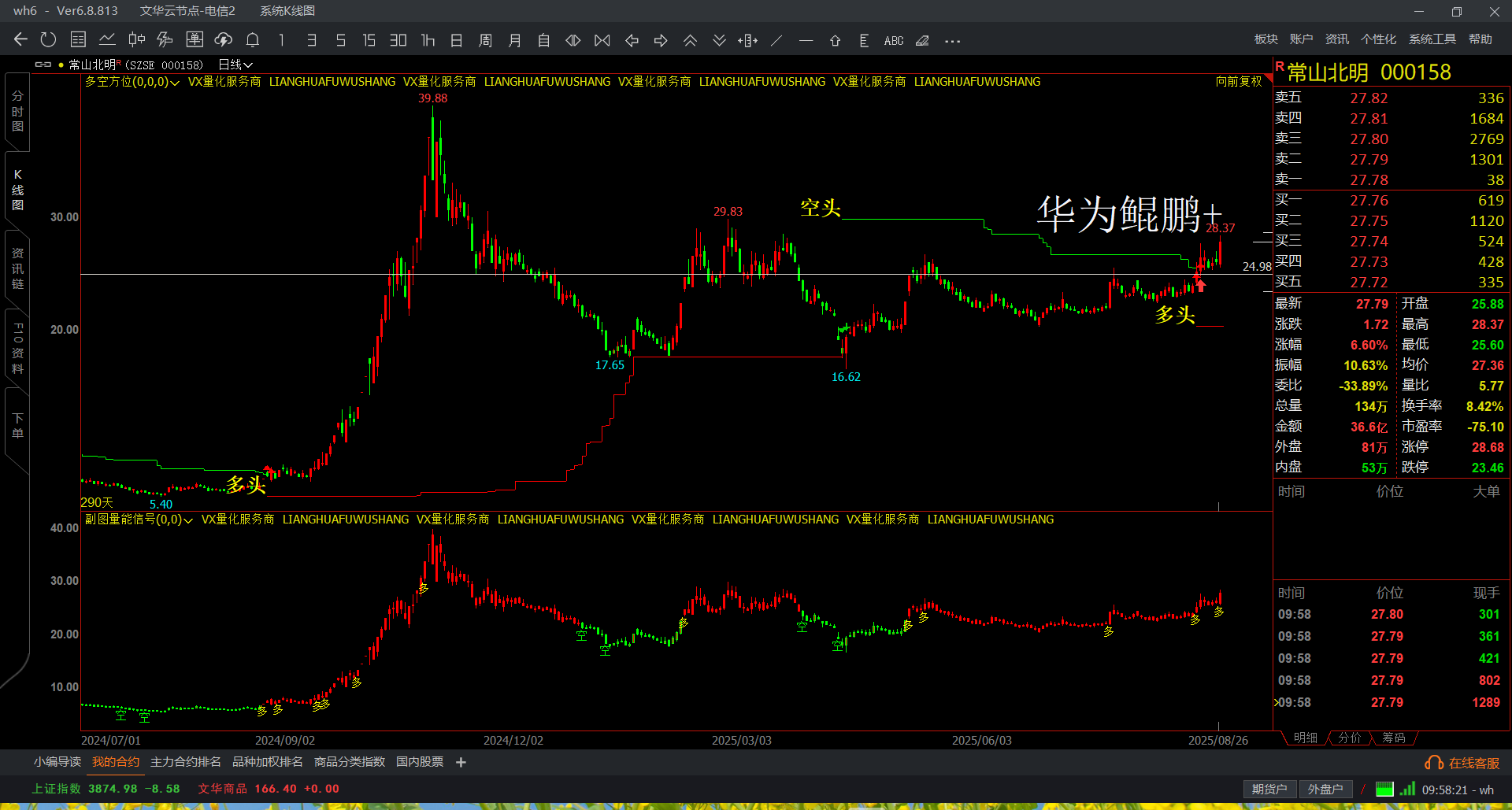Viewport: 1512px width, 810px height.
Task: Open the 主力合约排名 tab
Action: pyautogui.click(x=186, y=762)
